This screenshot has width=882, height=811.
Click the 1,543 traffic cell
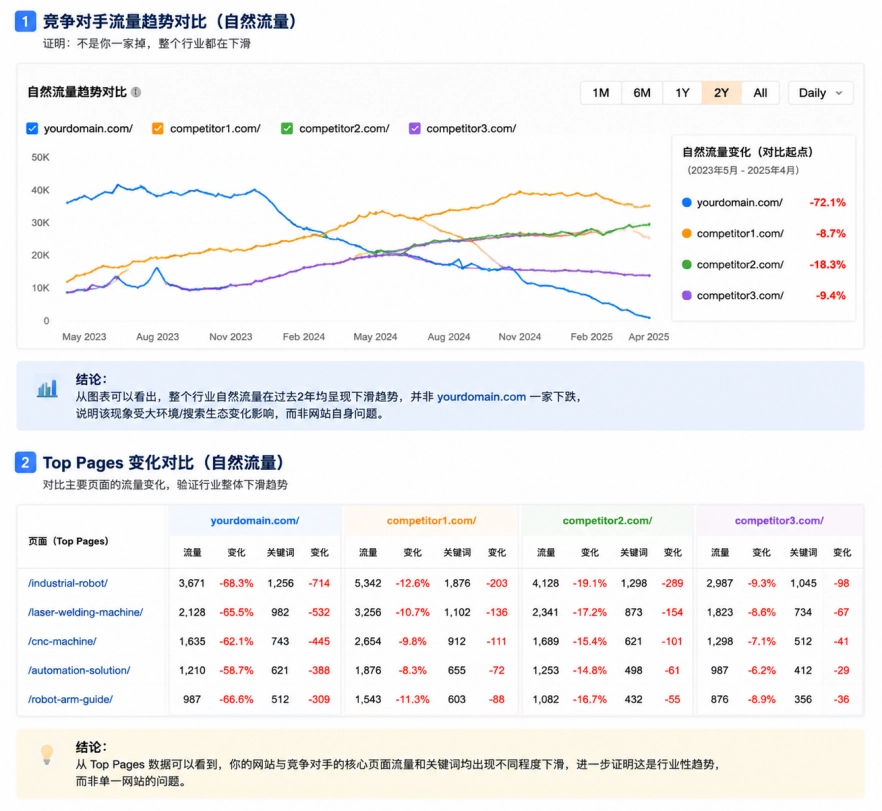pos(368,699)
